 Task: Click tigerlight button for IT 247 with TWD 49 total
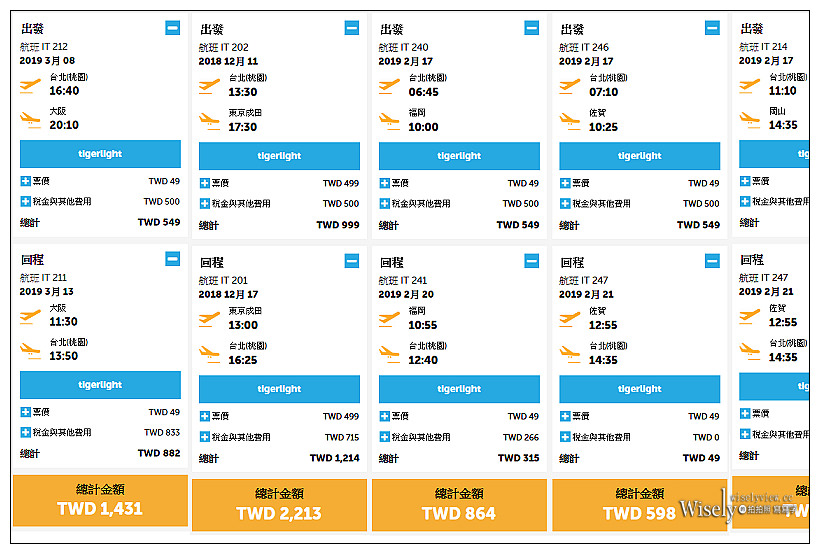point(640,389)
